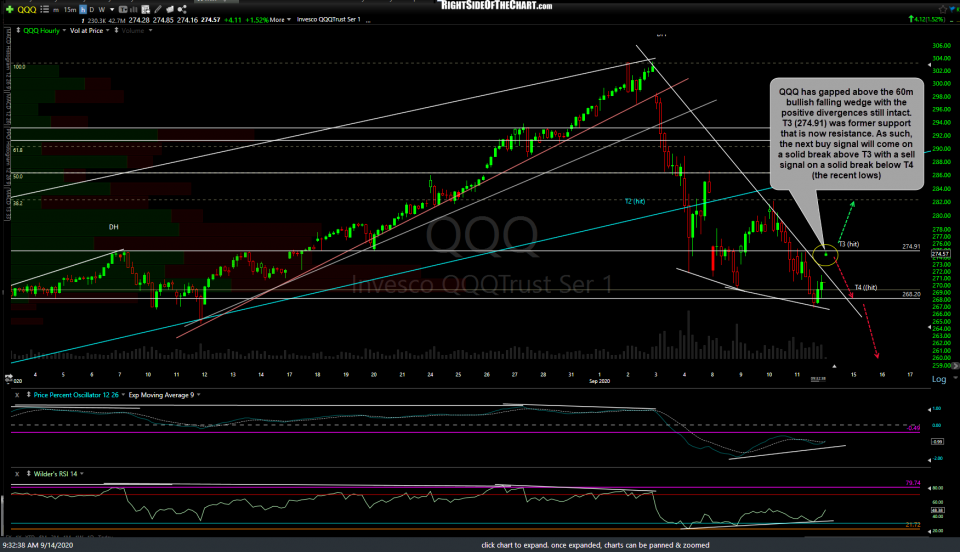The height and width of the screenshot is (552, 960).
Task: Click the move handle of Wilder's RSI
Action: [x=28, y=474]
